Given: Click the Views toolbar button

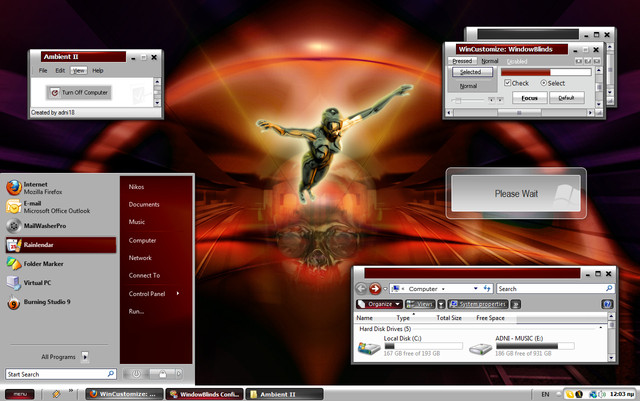Looking at the screenshot, I should pos(420,304).
